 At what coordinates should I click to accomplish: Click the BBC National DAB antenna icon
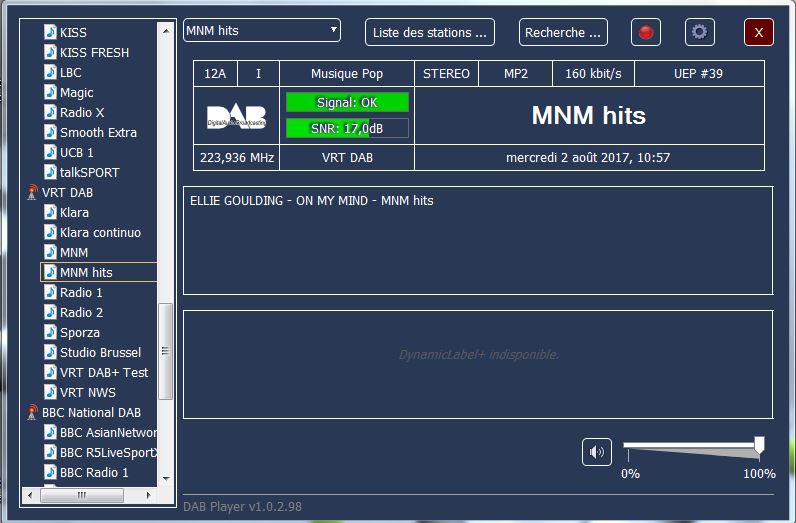pos(32,412)
